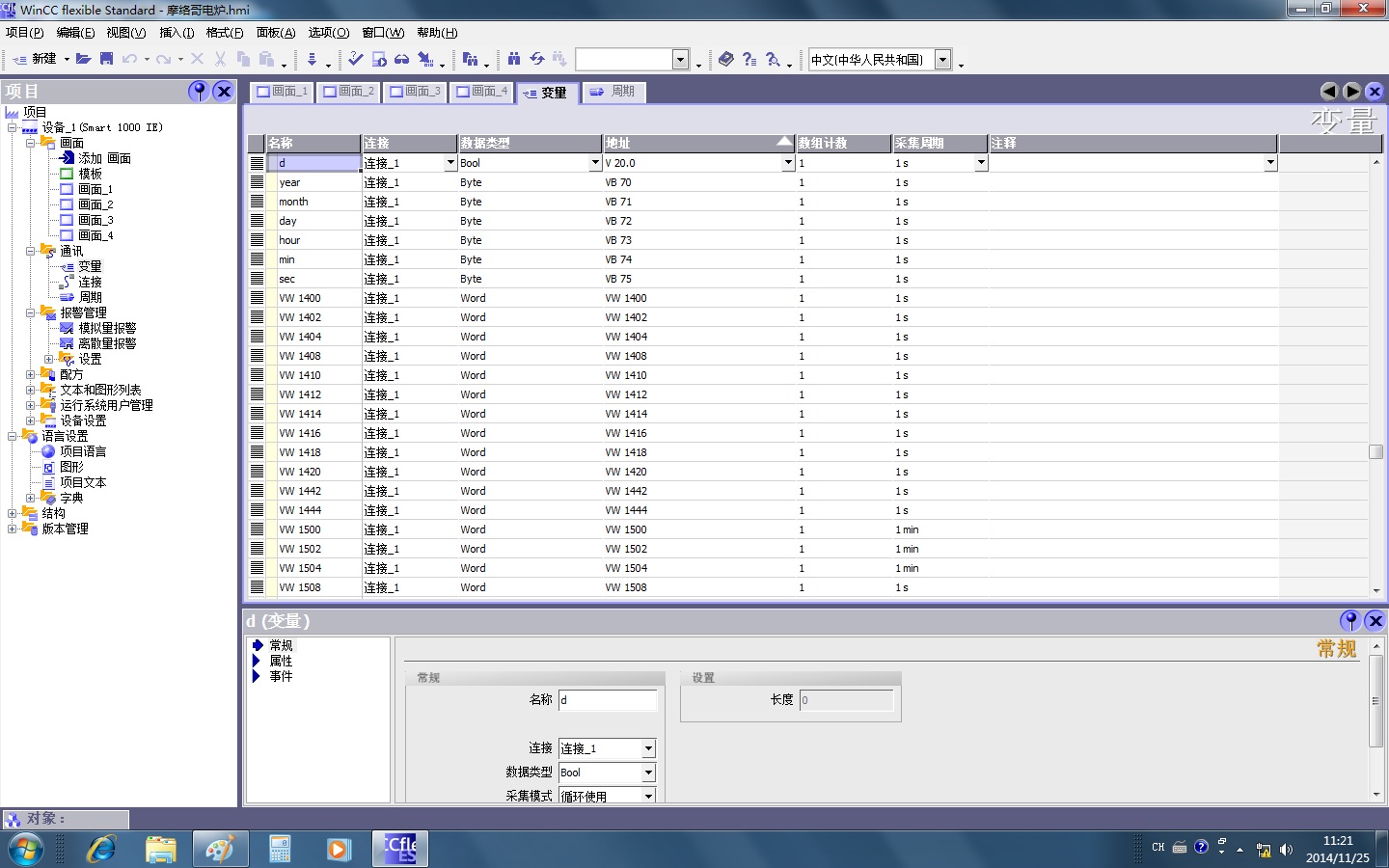The image size is (1389, 868).
Task: Collapse the 画面 folder in the project tree
Action: tap(31, 143)
